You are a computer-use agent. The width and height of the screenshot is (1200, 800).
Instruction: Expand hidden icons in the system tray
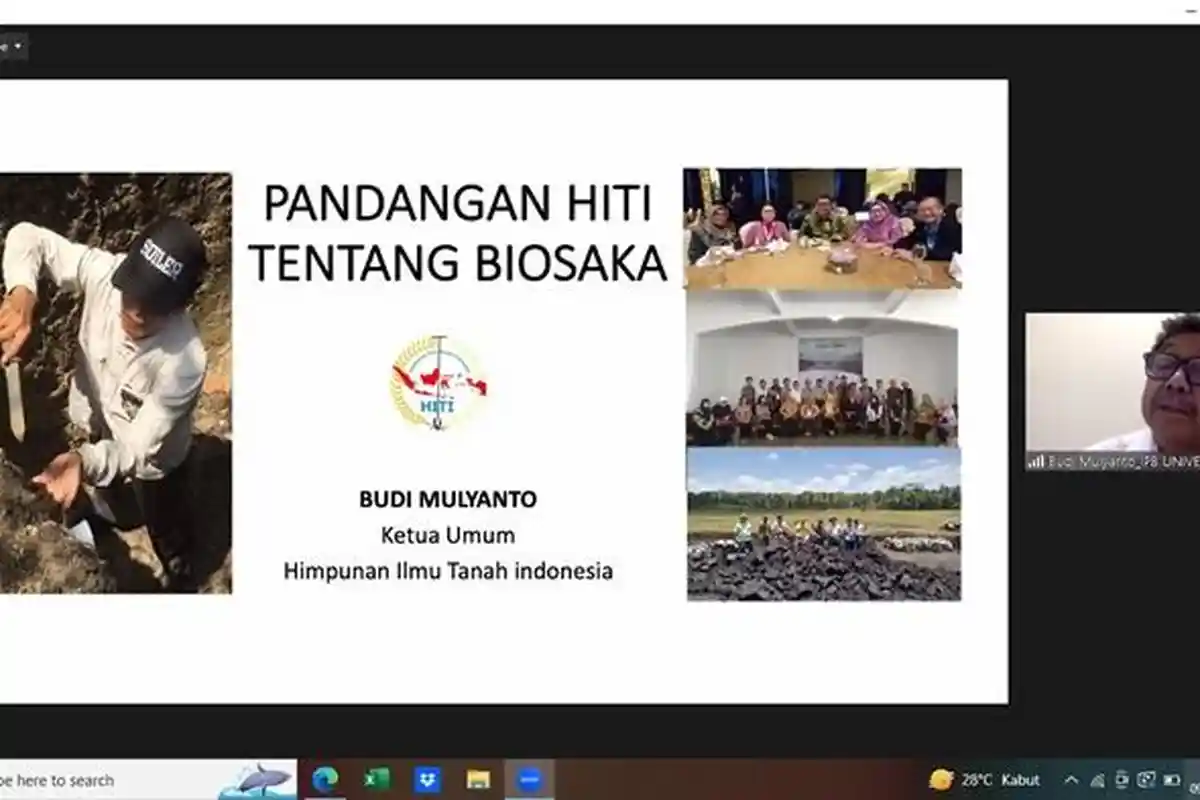[x=1071, y=780]
